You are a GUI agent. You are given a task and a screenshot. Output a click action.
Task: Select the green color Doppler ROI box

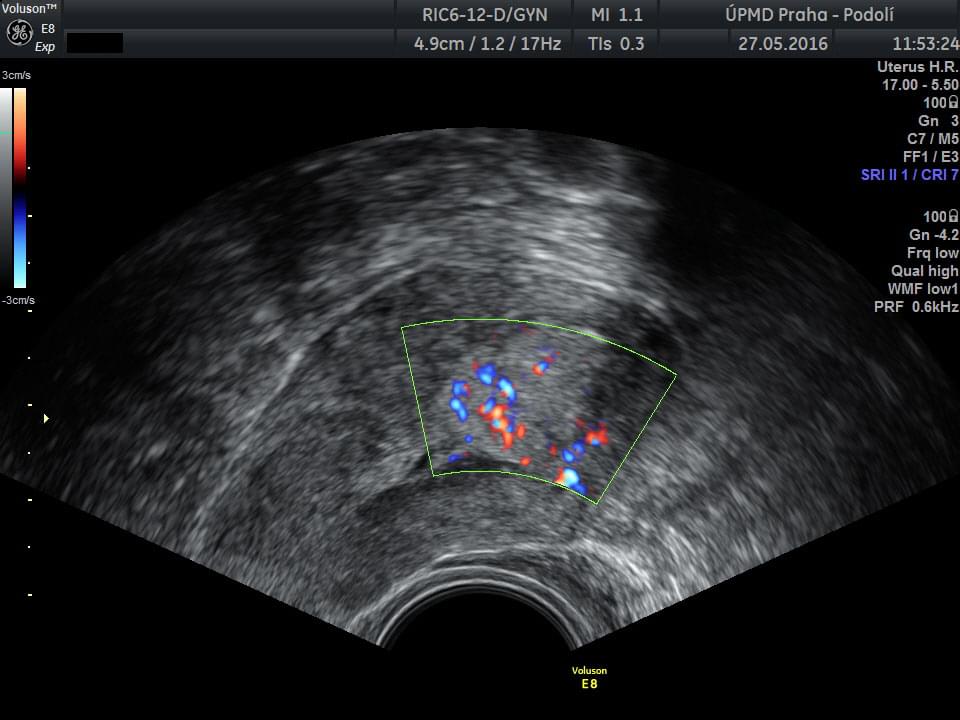(539, 411)
